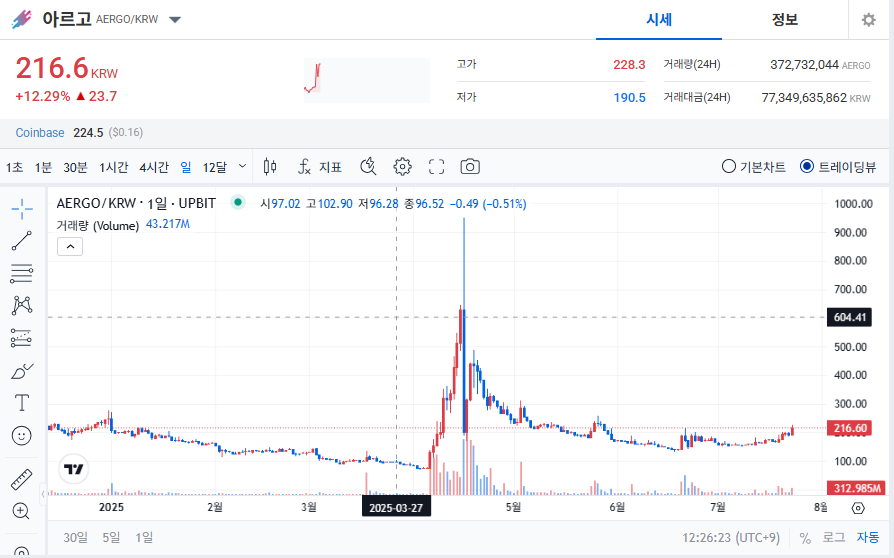Click the AERGO coin logo
The height and width of the screenshot is (558, 894).
[x=21, y=19]
